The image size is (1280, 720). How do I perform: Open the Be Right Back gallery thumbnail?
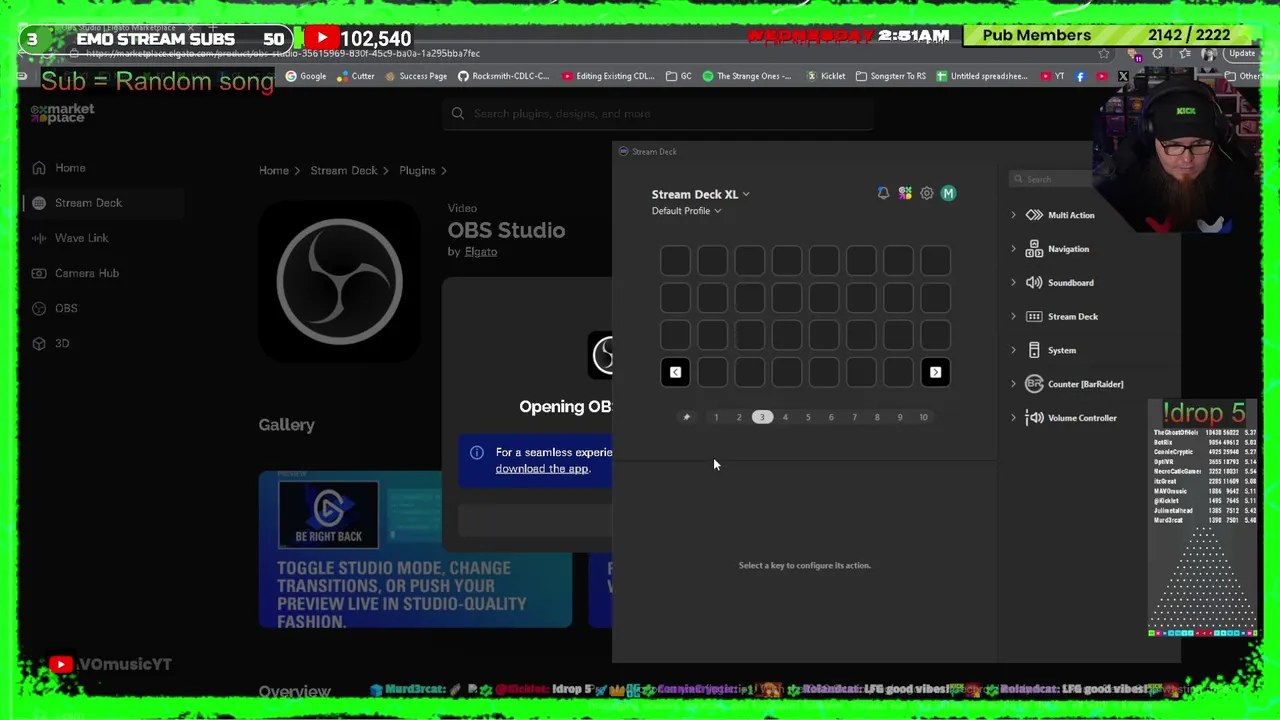[328, 515]
